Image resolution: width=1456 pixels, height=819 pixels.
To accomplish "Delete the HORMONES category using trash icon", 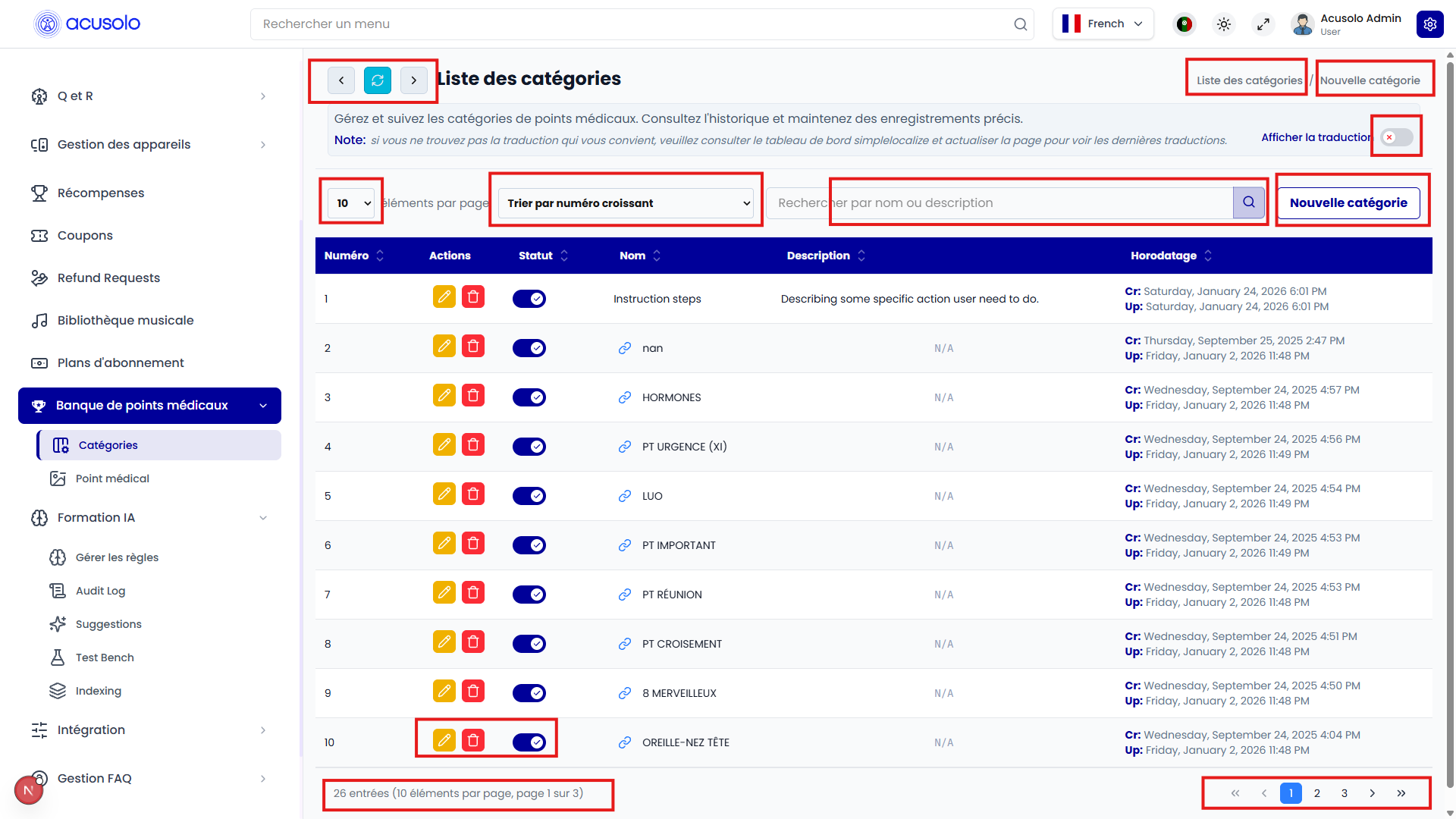I will pyautogui.click(x=473, y=395).
